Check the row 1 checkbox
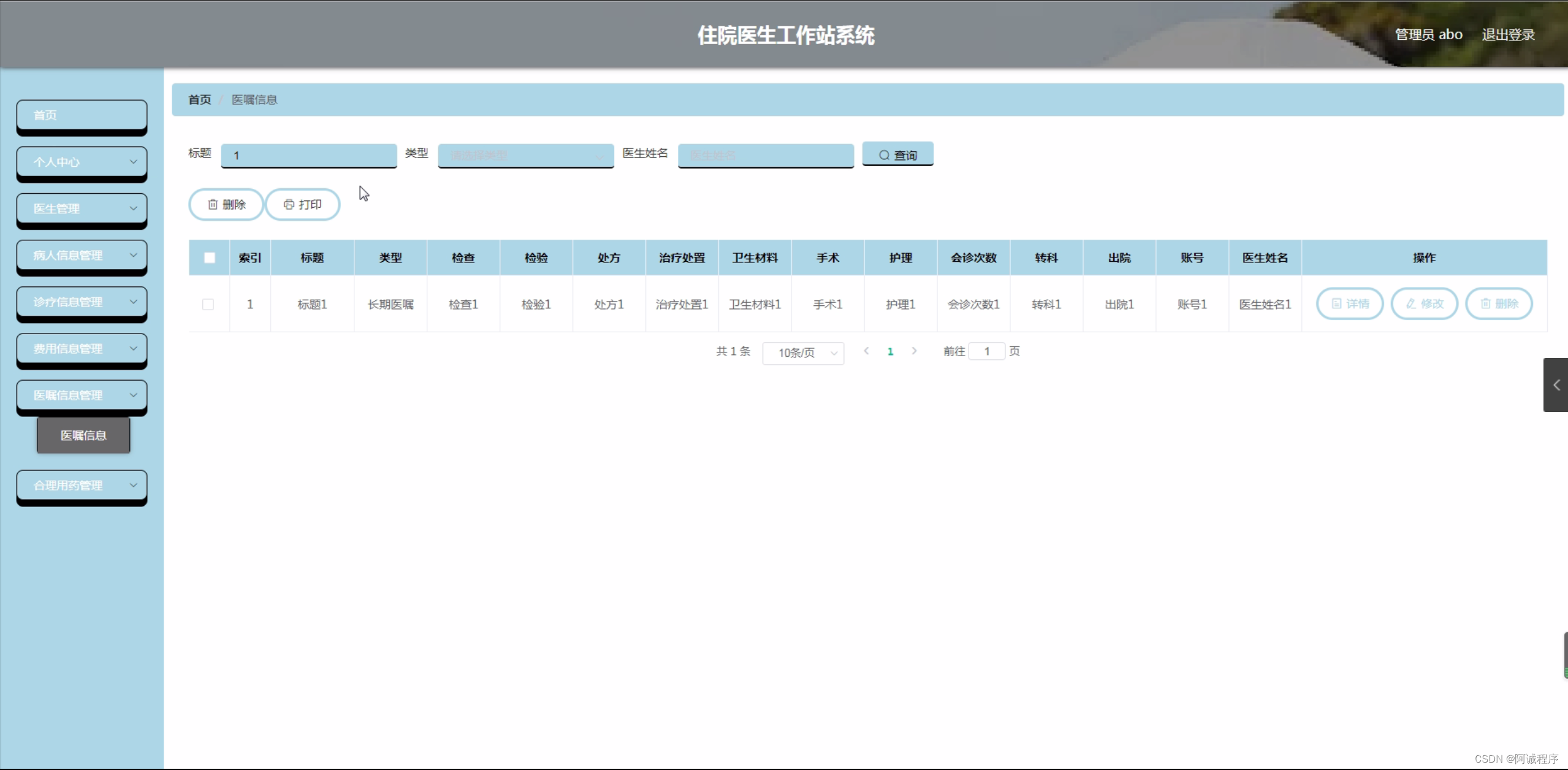 click(208, 304)
